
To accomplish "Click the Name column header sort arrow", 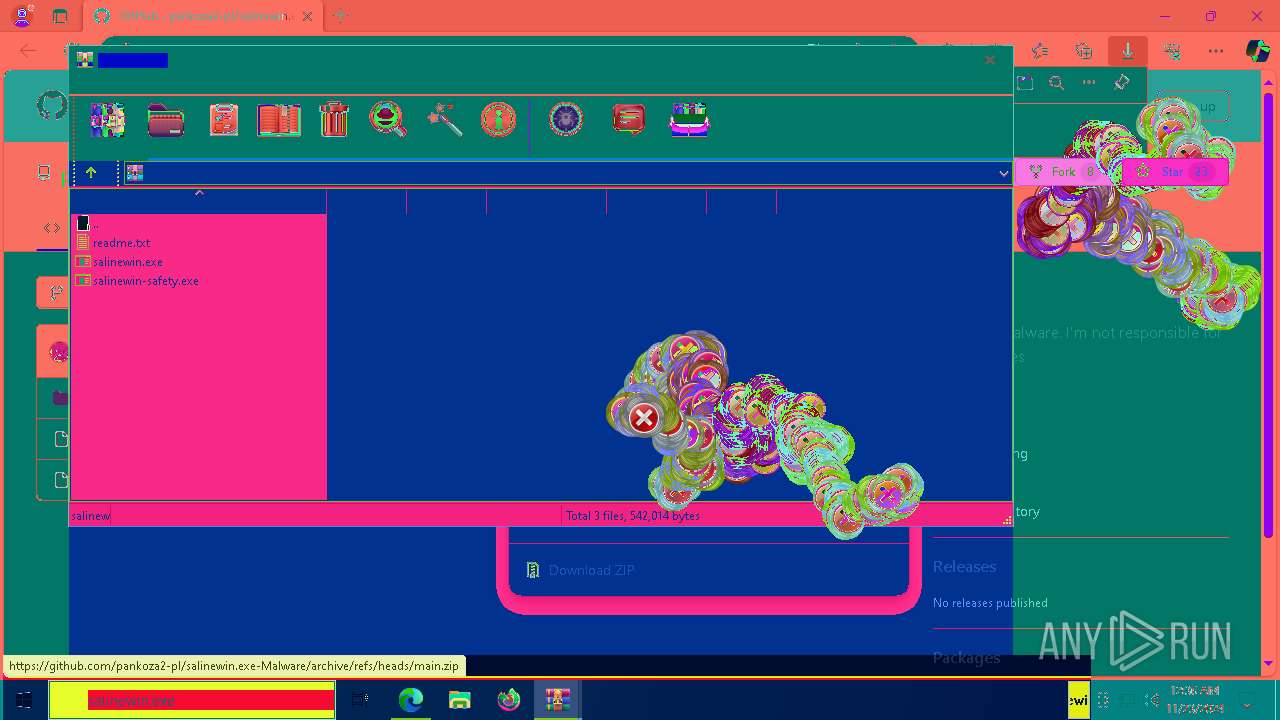I will 198,193.
